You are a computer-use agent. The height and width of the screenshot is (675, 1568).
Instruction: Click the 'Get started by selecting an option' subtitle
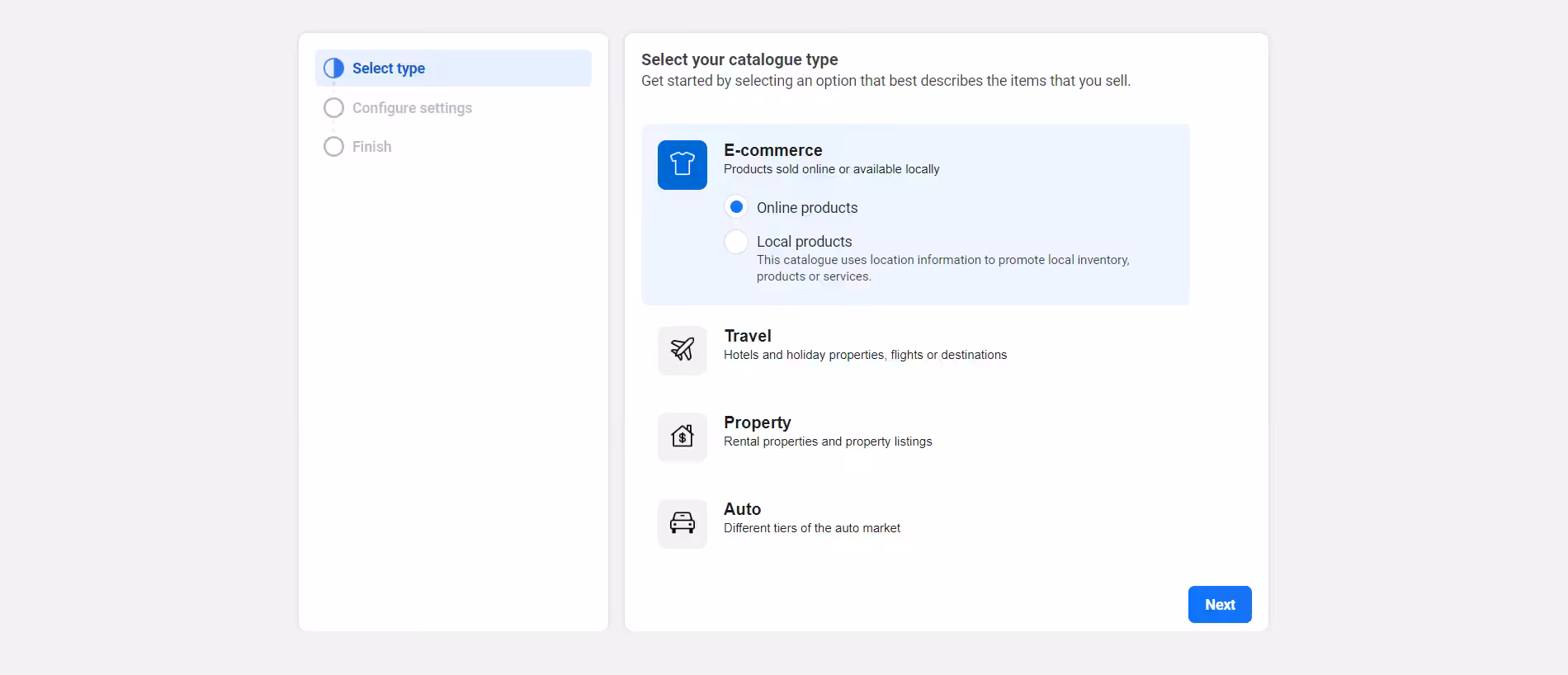pyautogui.click(x=886, y=81)
